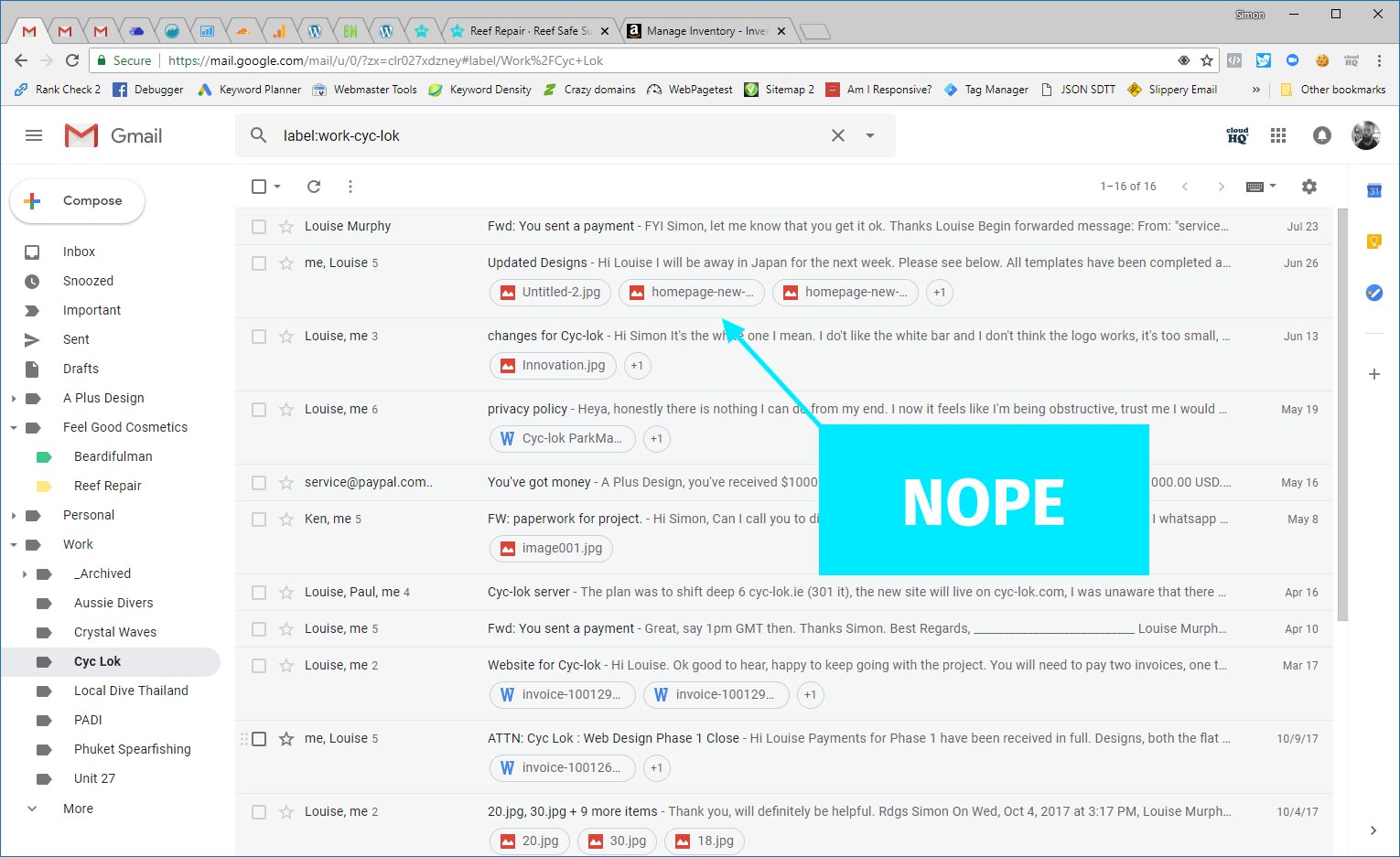Screen dimensions: 1400x857
Task: Tick the checkbox for changes for Cyc-lok email
Action: pos(259,336)
